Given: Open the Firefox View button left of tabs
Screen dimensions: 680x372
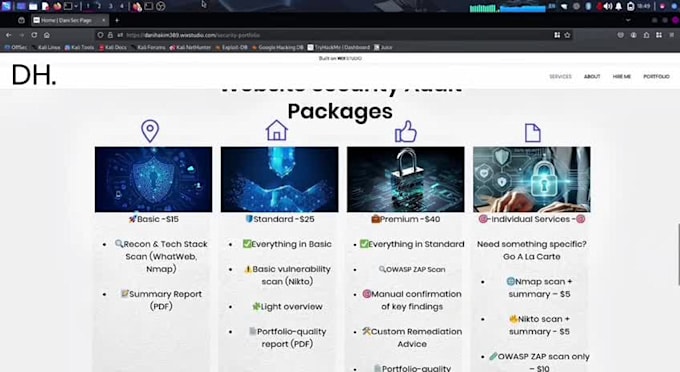Looking at the screenshot, I should click(21, 20).
